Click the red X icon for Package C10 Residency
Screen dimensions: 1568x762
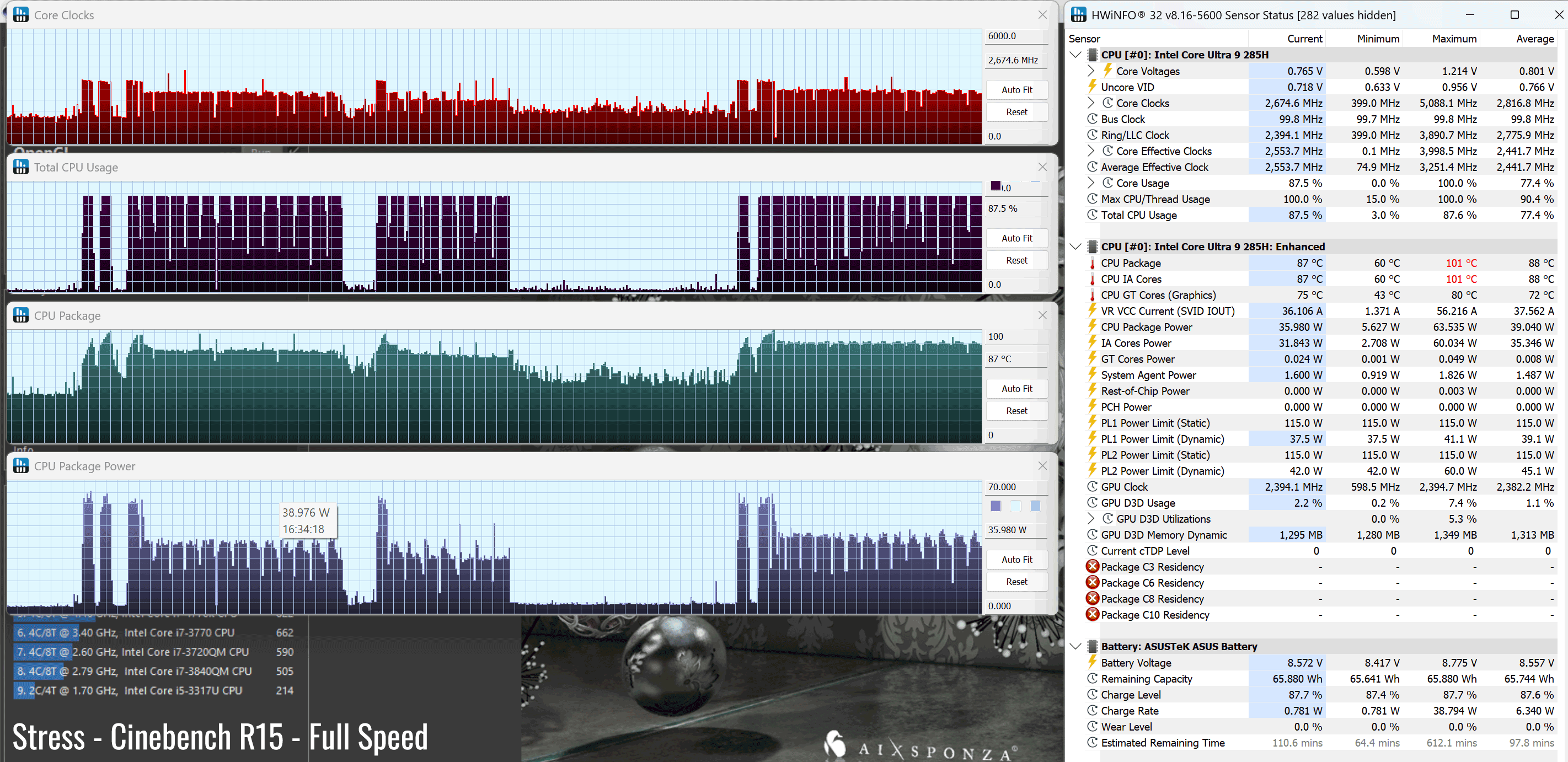pos(1093,614)
